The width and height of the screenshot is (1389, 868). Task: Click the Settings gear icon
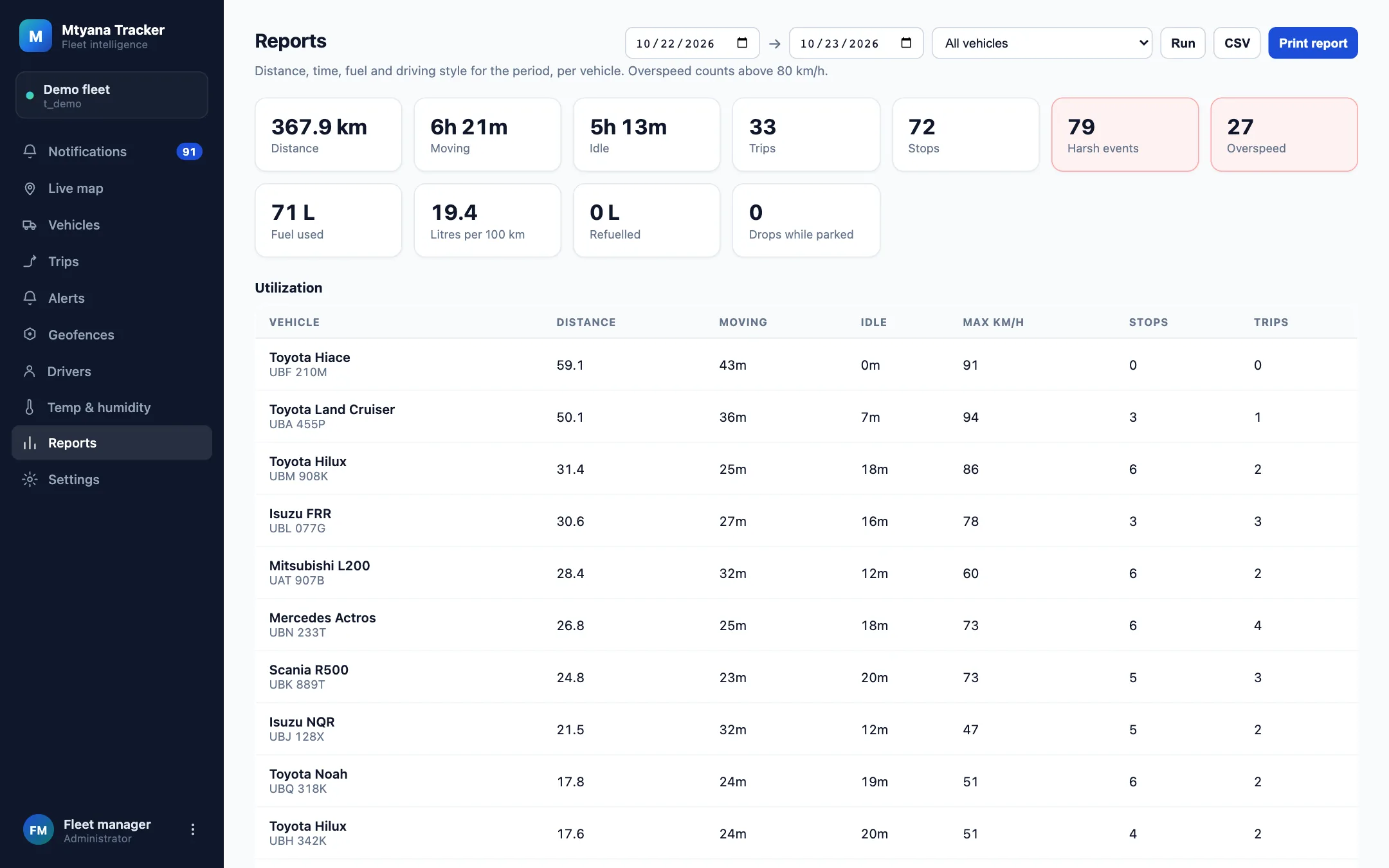(x=30, y=479)
